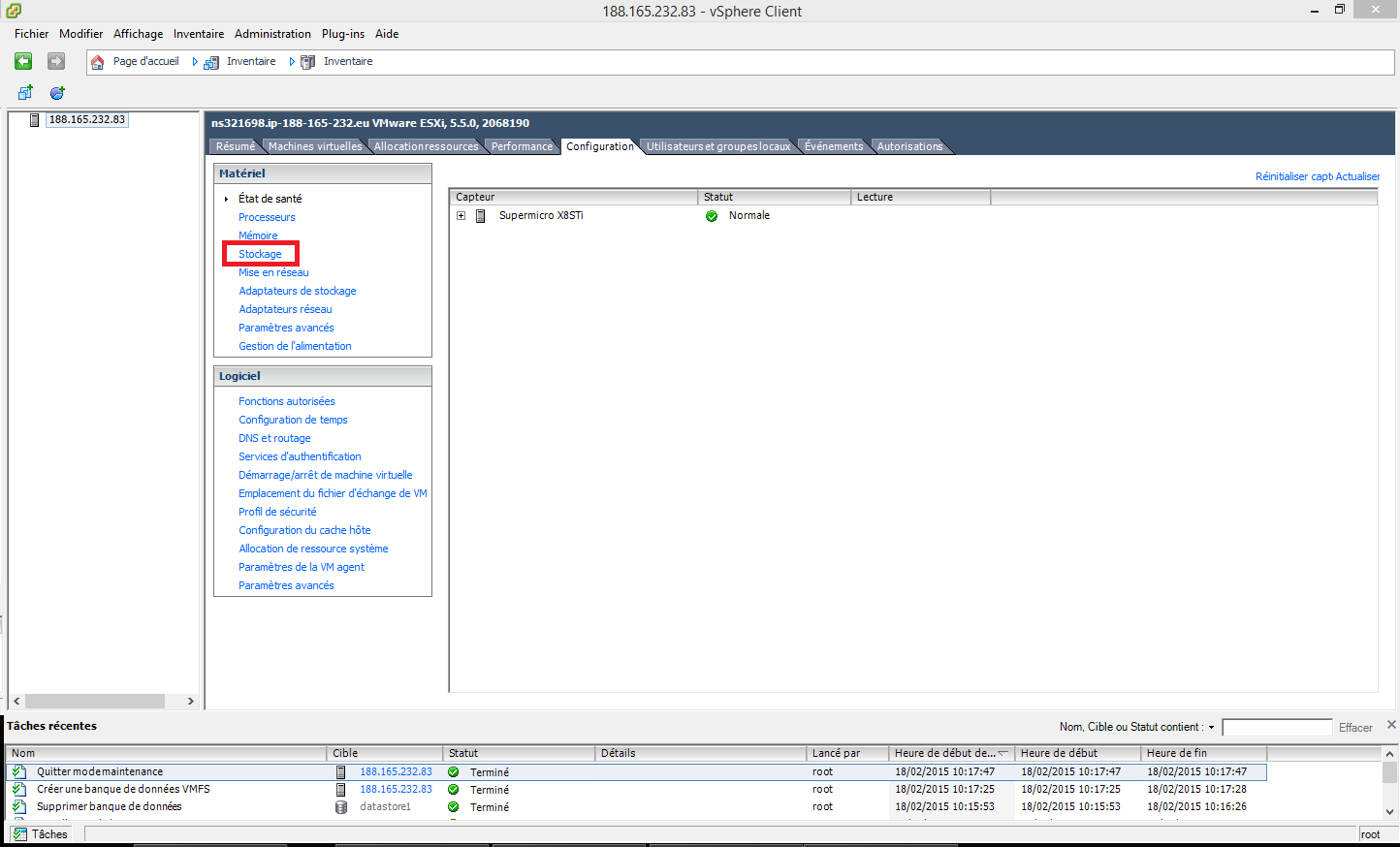The image size is (1400, 847).
Task: Click Réinitialiser capt link
Action: point(1294,176)
